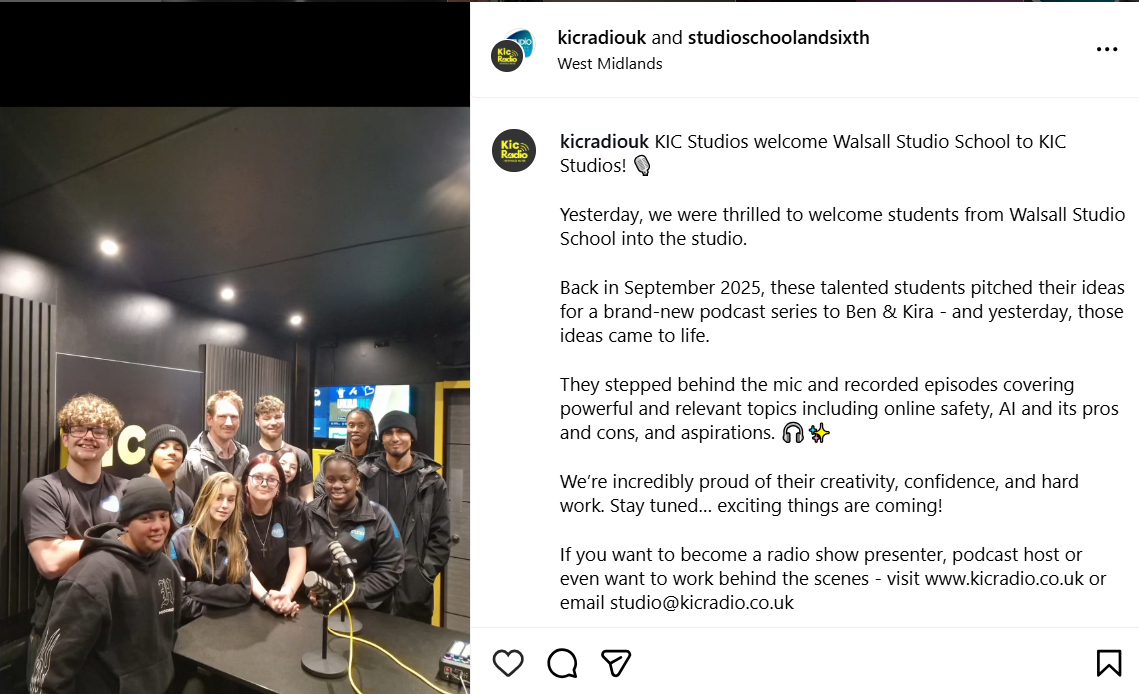Viewport: 1139px width, 694px height.
Task: Click the KIC Radio avatar beside caption
Action: coord(514,150)
